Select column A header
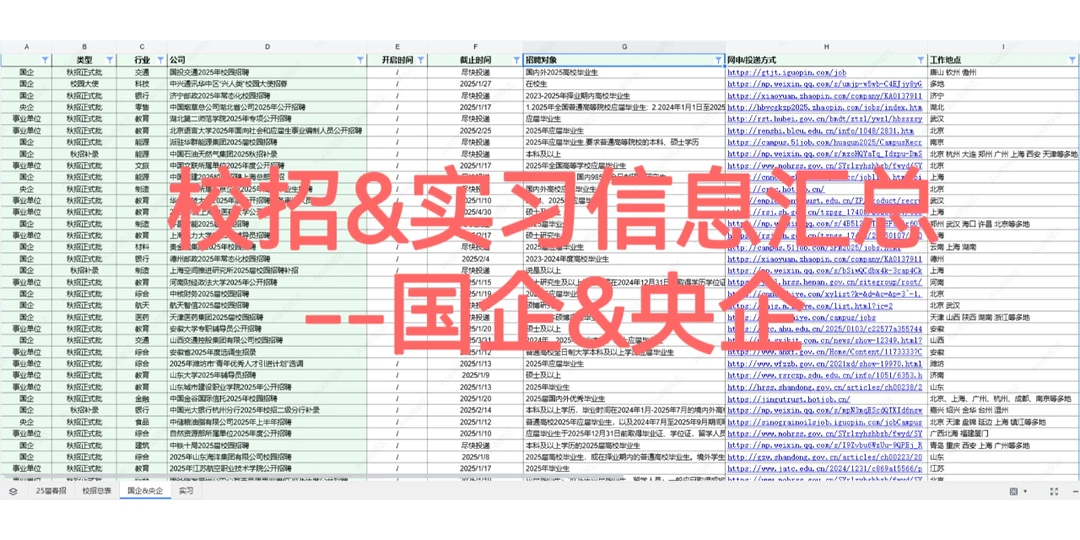This screenshot has height=540, width=1080. coord(26,46)
